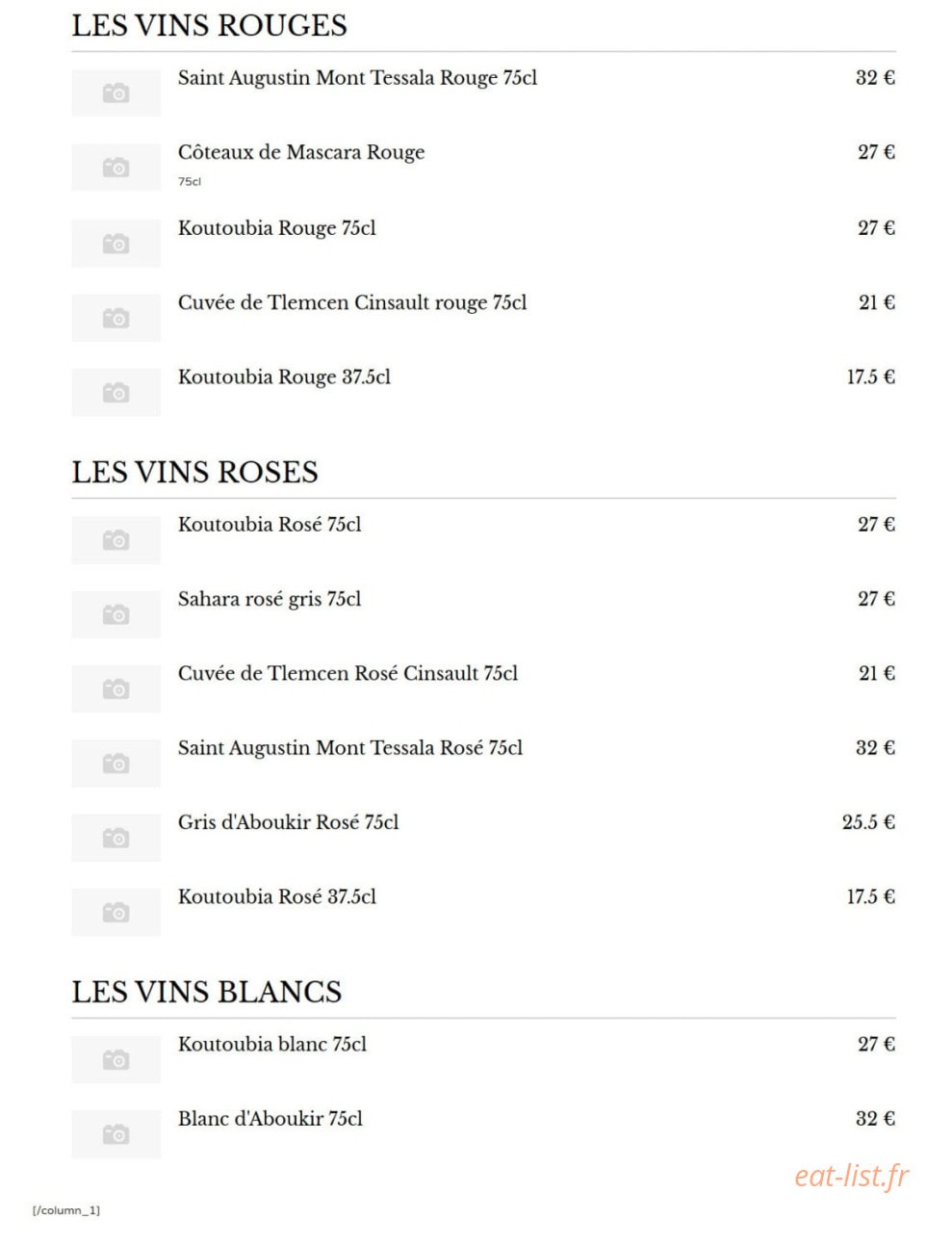Click the photo placeholder for Blanc d'Aboukir 75cl

point(116,1134)
